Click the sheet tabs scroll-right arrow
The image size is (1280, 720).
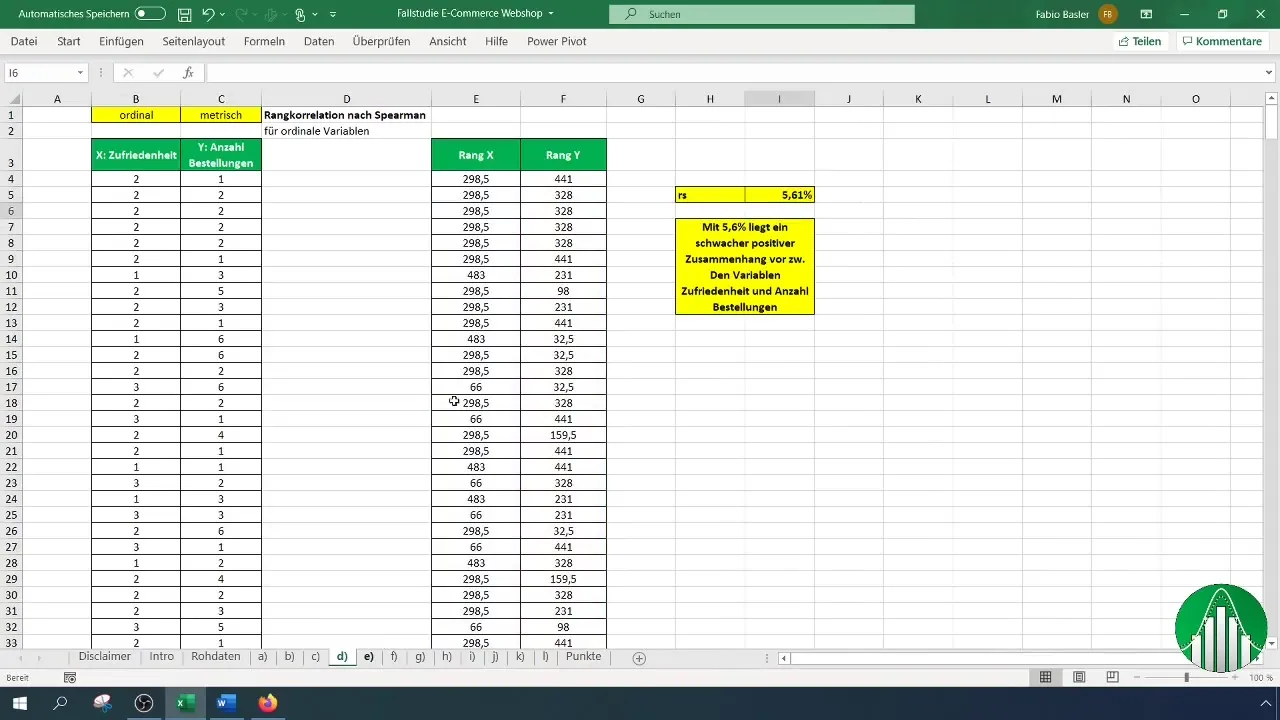point(39,658)
